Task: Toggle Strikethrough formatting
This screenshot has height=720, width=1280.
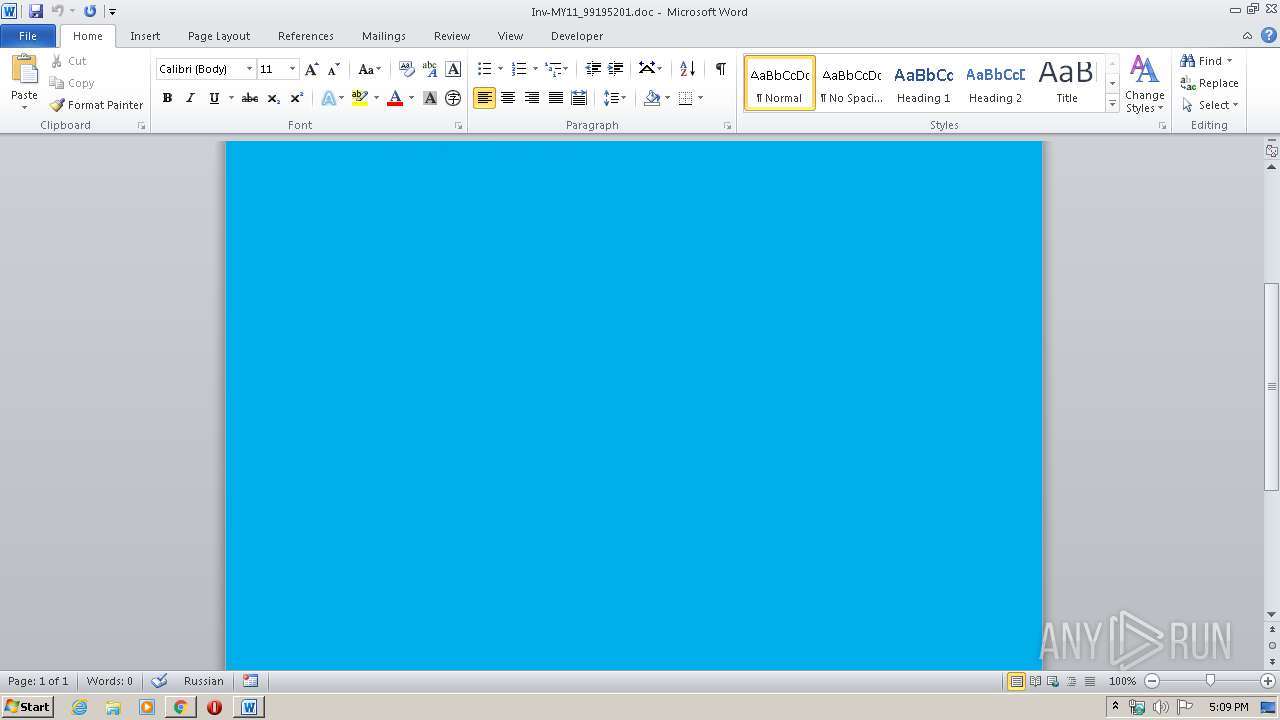Action: pyautogui.click(x=250, y=98)
